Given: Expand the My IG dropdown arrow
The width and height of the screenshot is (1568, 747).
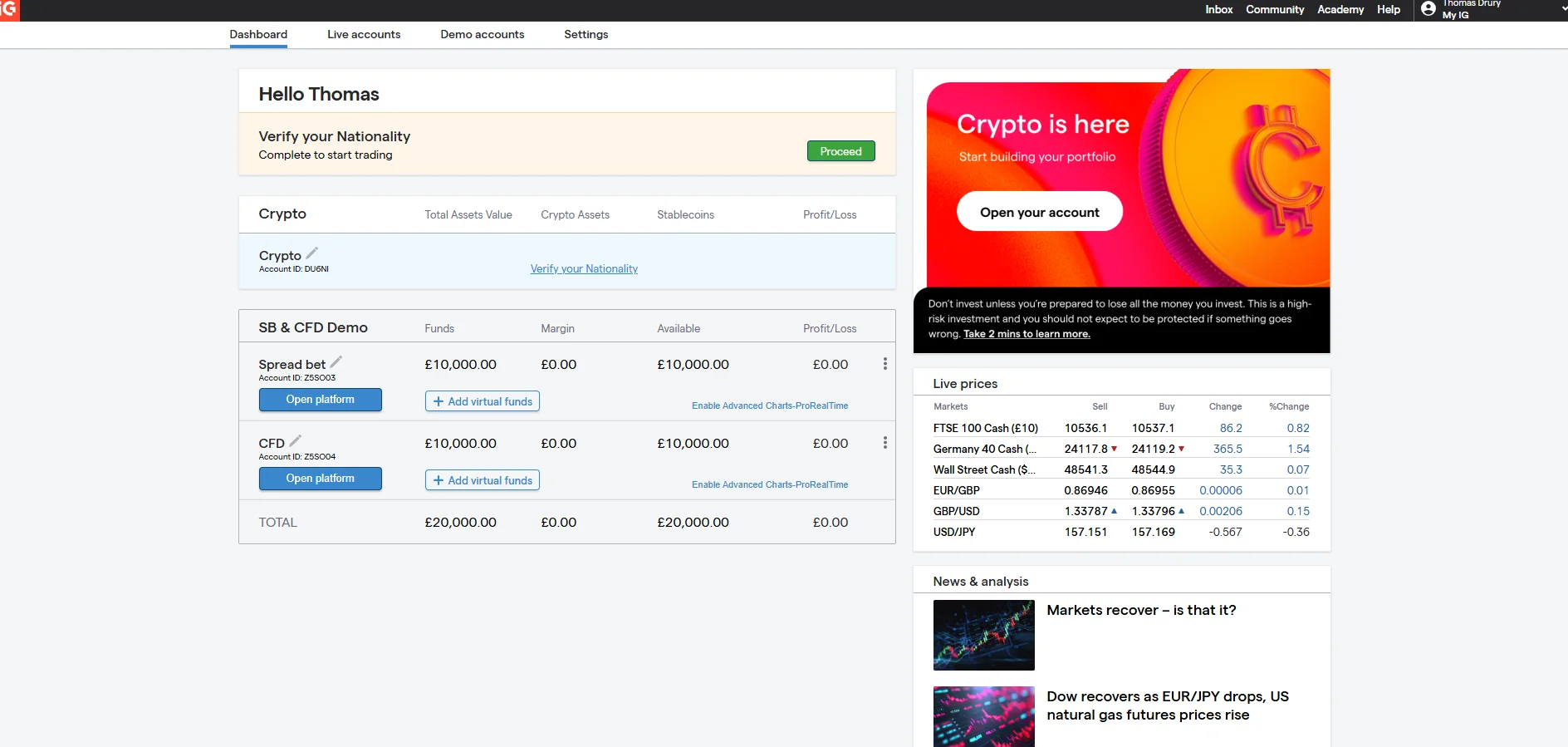Looking at the screenshot, I should click(1564, 8).
